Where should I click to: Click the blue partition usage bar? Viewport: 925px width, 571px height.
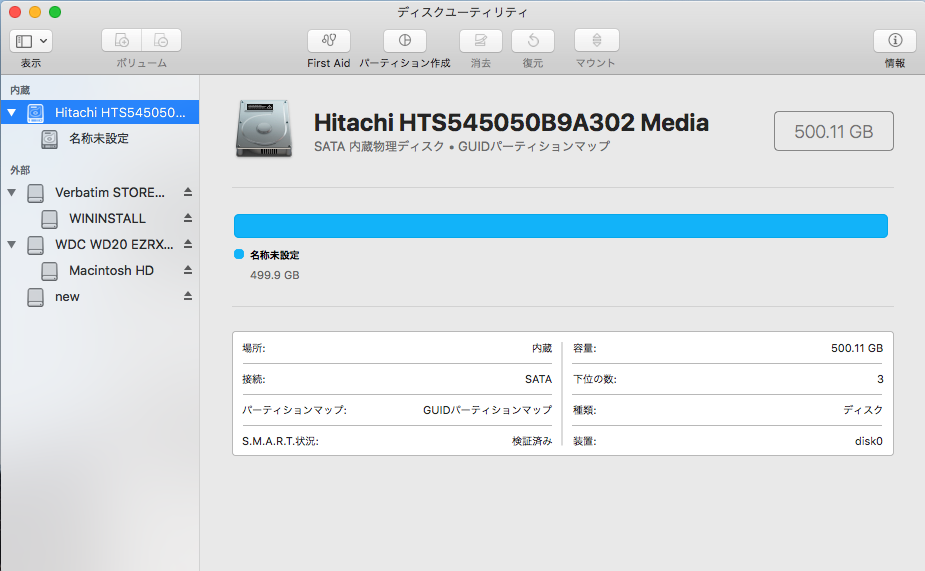tap(560, 226)
